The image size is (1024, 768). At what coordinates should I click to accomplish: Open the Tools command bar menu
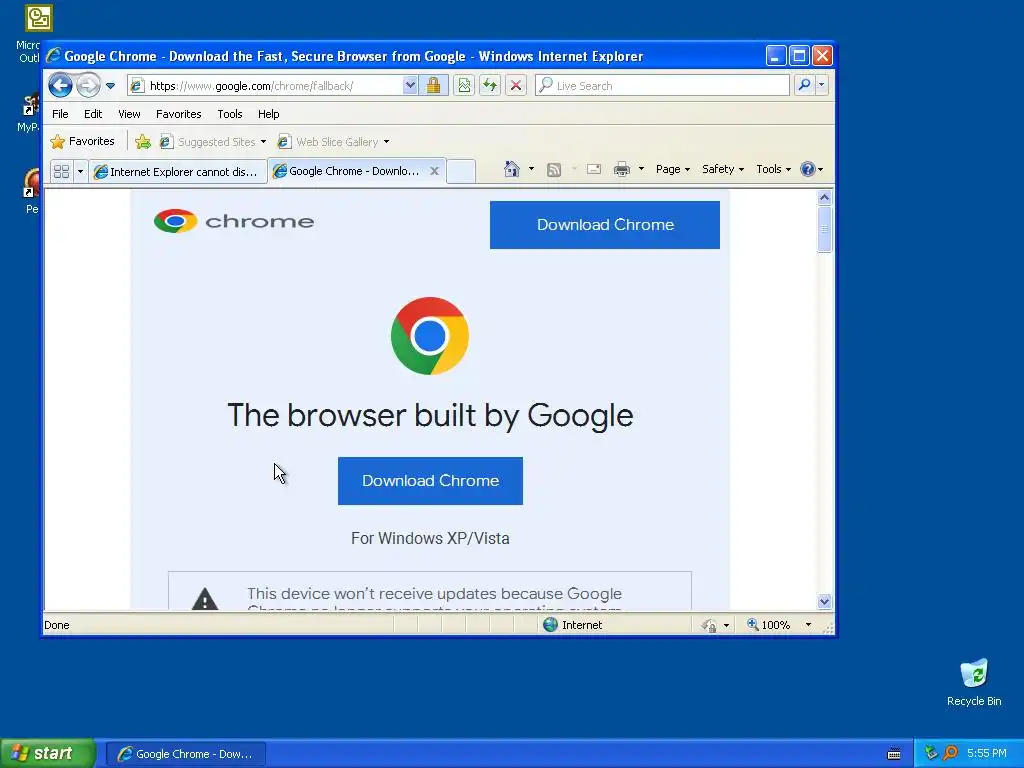pyautogui.click(x=773, y=169)
